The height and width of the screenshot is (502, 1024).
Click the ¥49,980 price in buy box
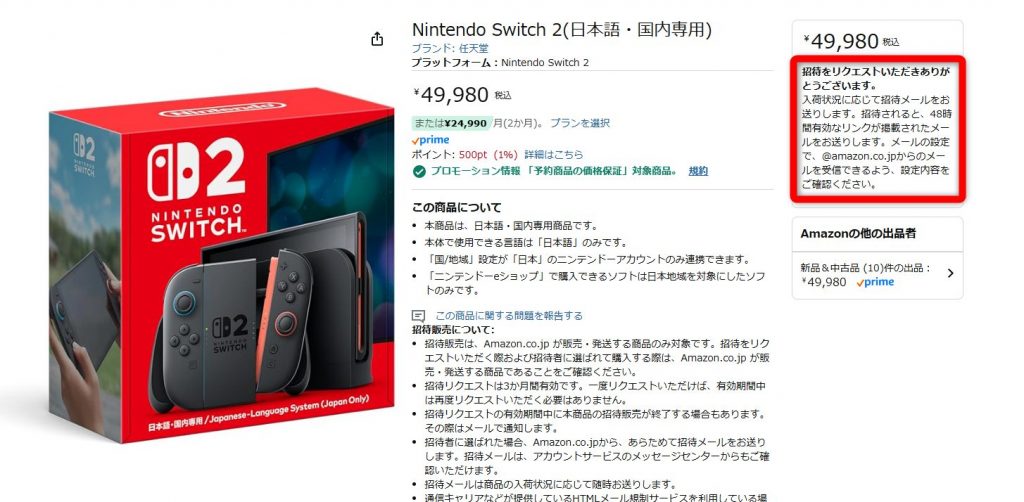click(x=841, y=41)
